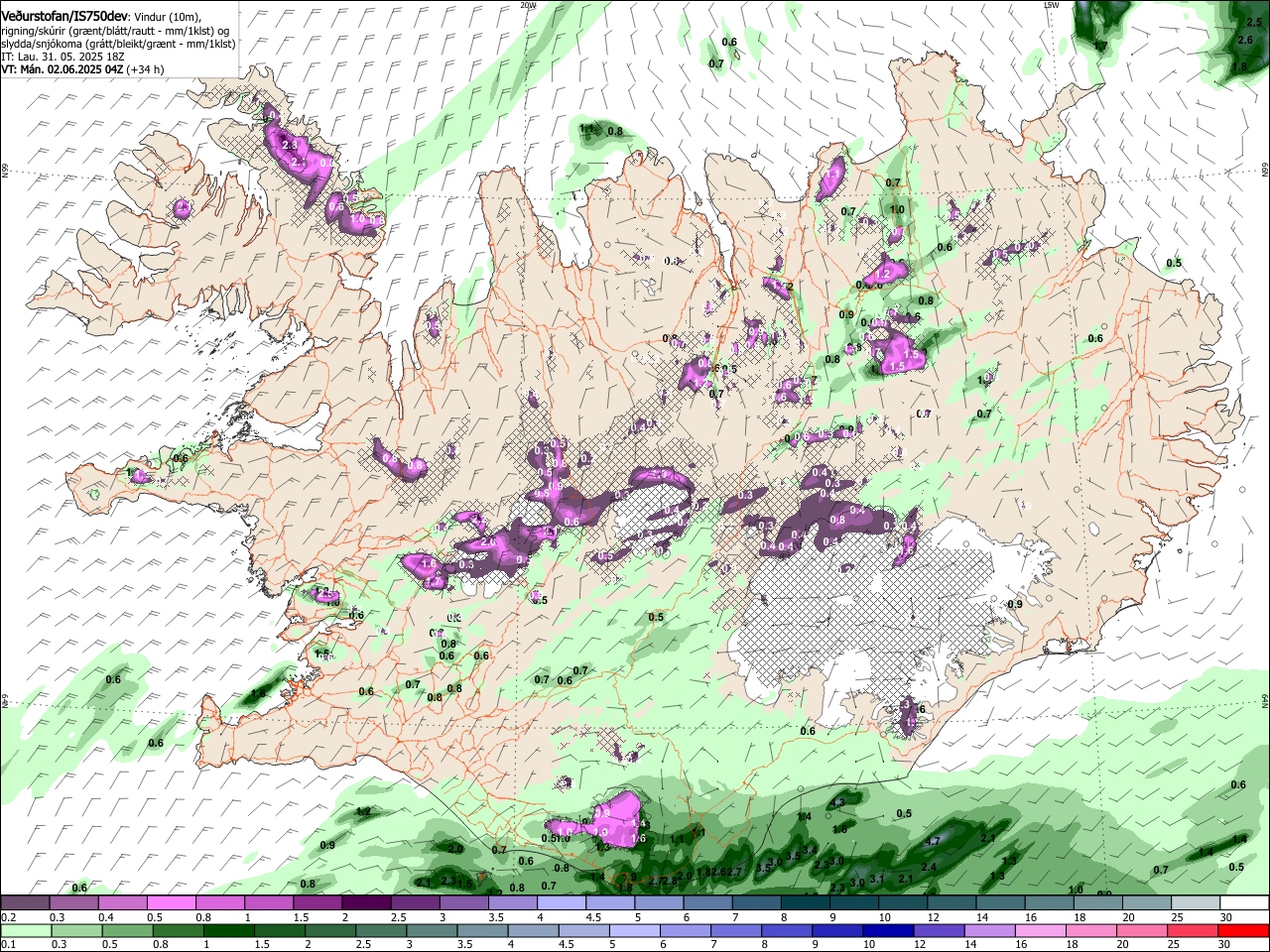Select the violet 14 swatch in rain legend
The height and width of the screenshot is (952, 1270).
(x=990, y=930)
